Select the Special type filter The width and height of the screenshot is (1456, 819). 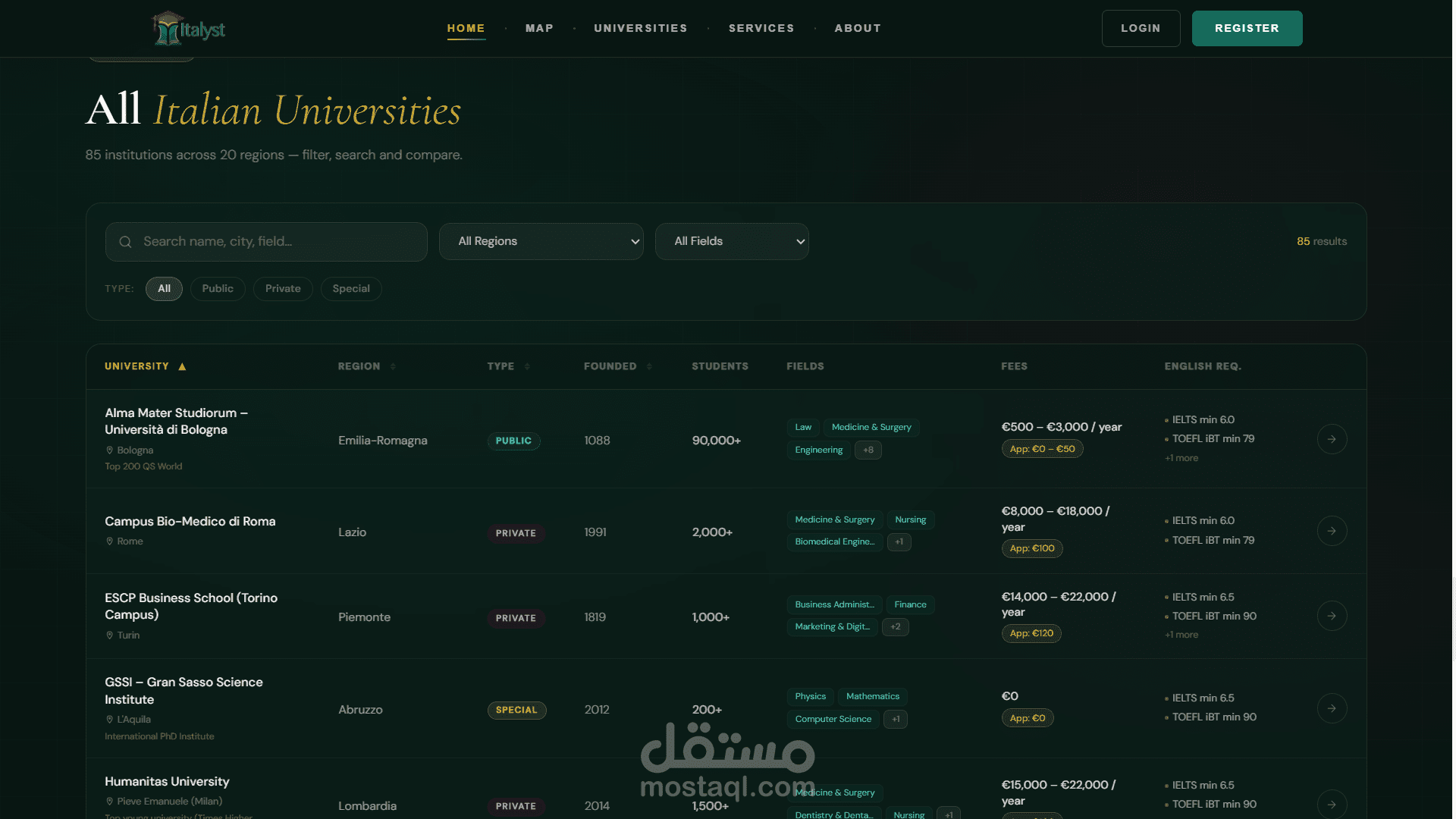(x=351, y=289)
